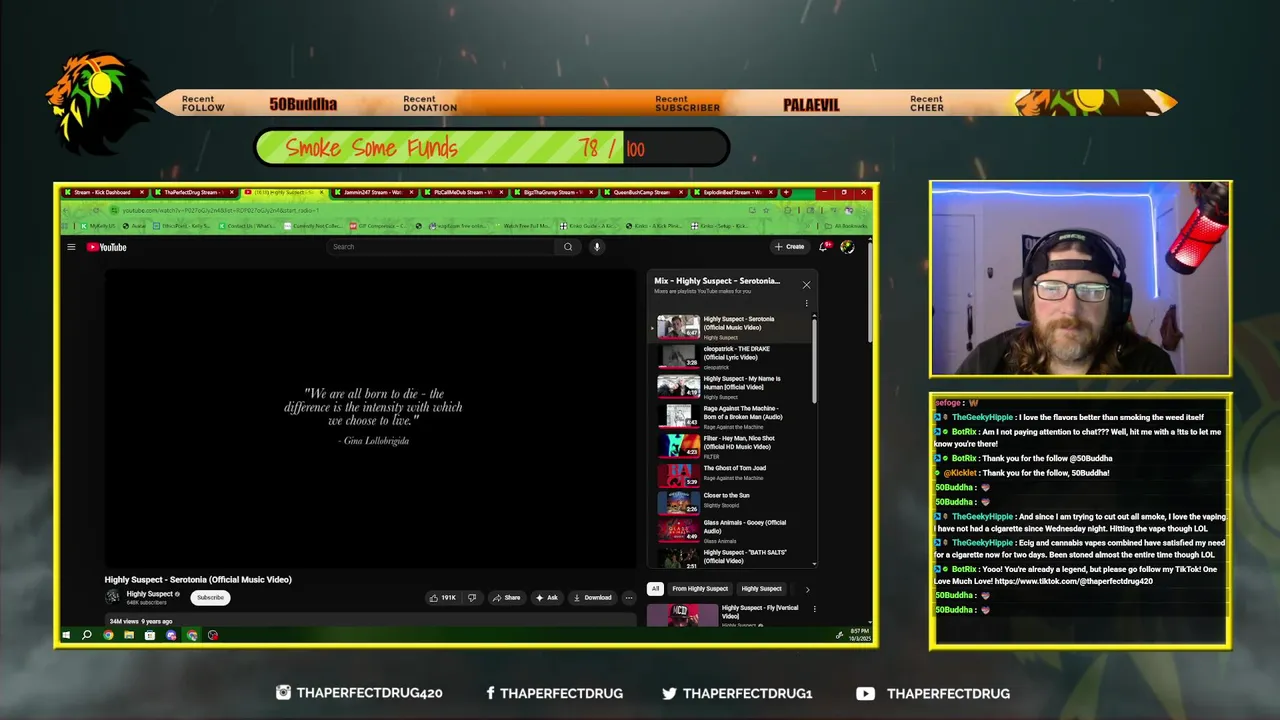Image resolution: width=1280 pixels, height=720 pixels.
Task: Open more actions ellipsis under the video
Action: point(629,598)
